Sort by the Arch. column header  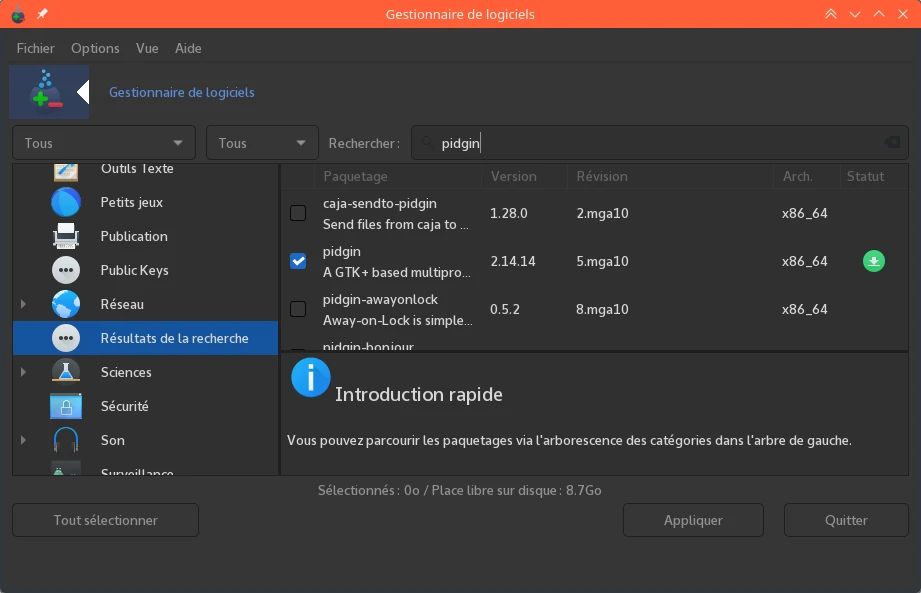(798, 176)
